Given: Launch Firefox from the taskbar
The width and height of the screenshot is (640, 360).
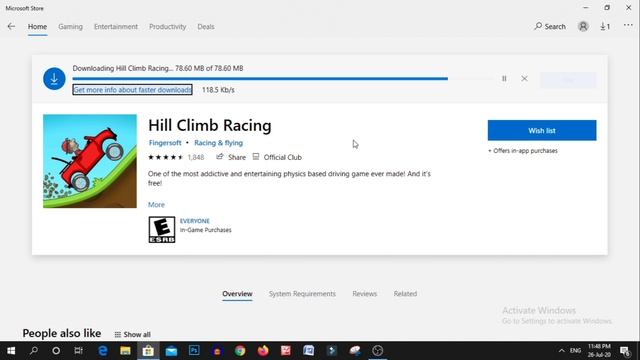Looking at the screenshot, I should coord(263,351).
